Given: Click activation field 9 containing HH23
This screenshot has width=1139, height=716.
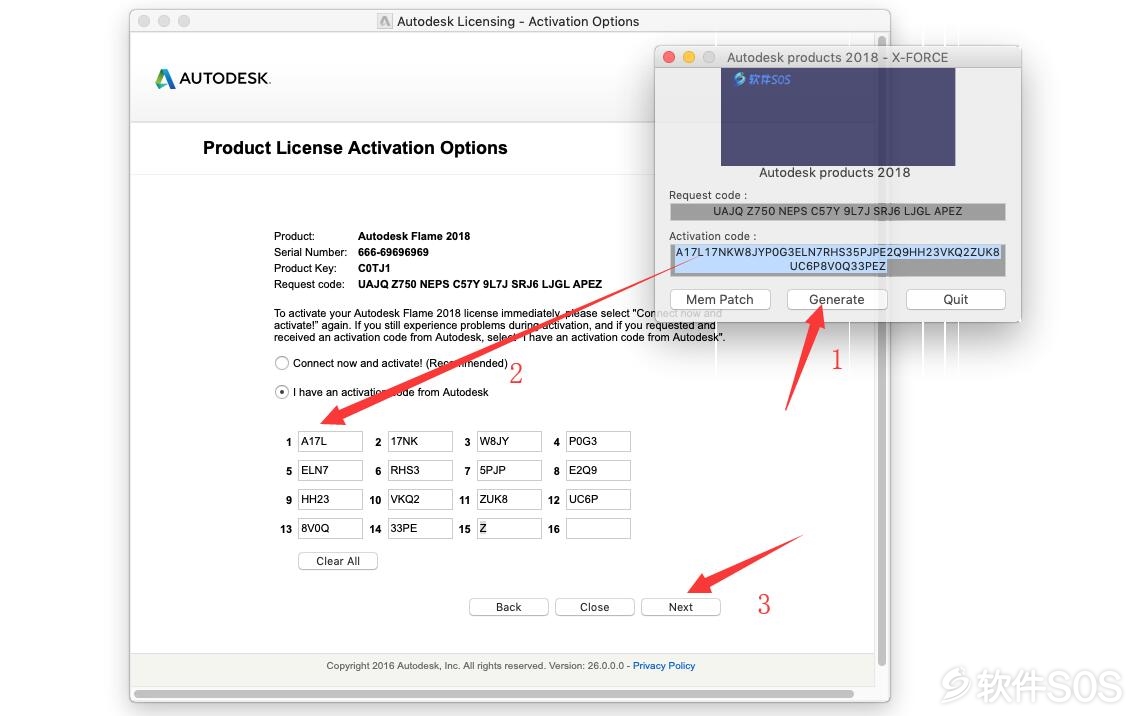Looking at the screenshot, I should tap(331, 500).
